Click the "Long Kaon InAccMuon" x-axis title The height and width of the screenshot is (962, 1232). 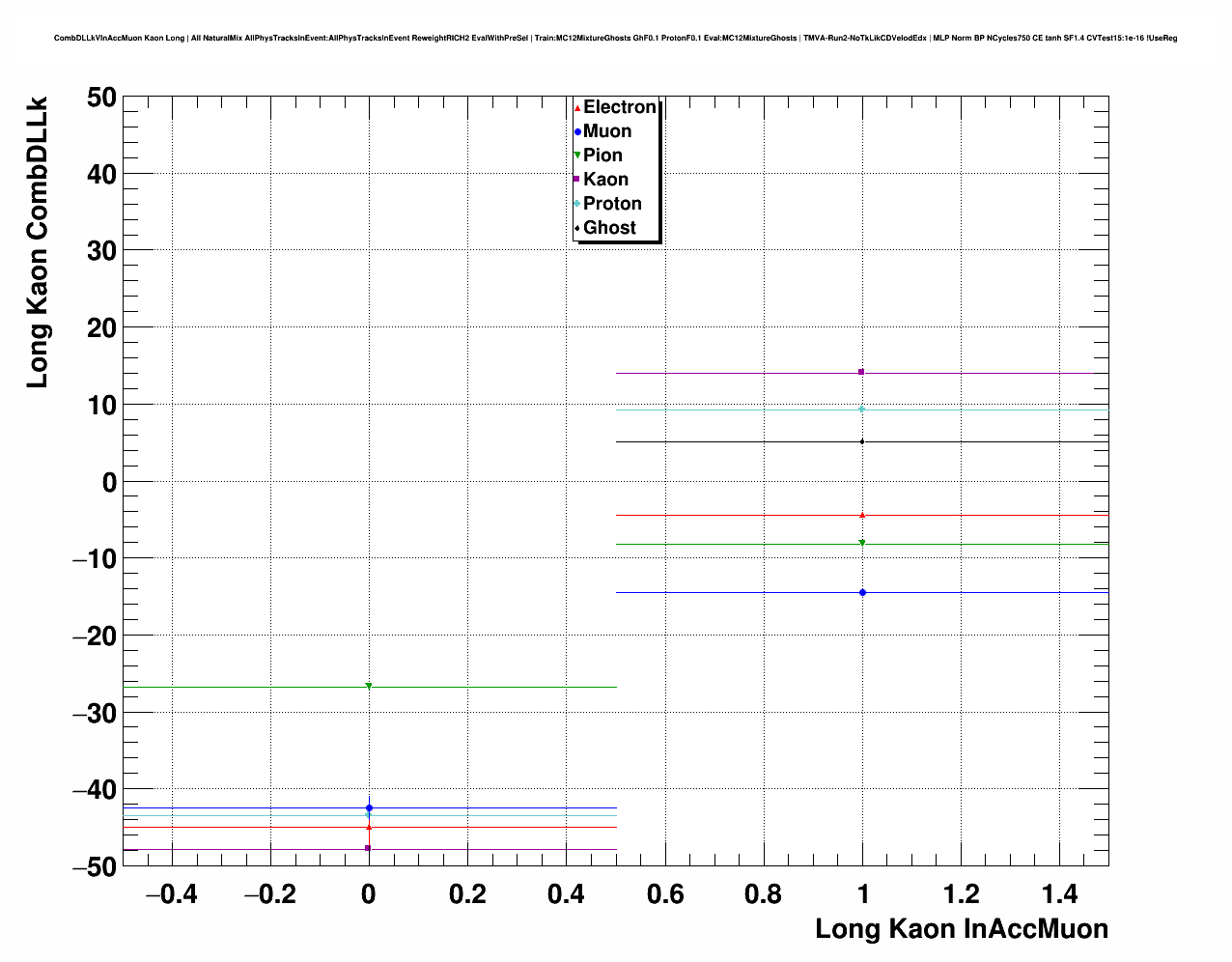[x=961, y=929]
